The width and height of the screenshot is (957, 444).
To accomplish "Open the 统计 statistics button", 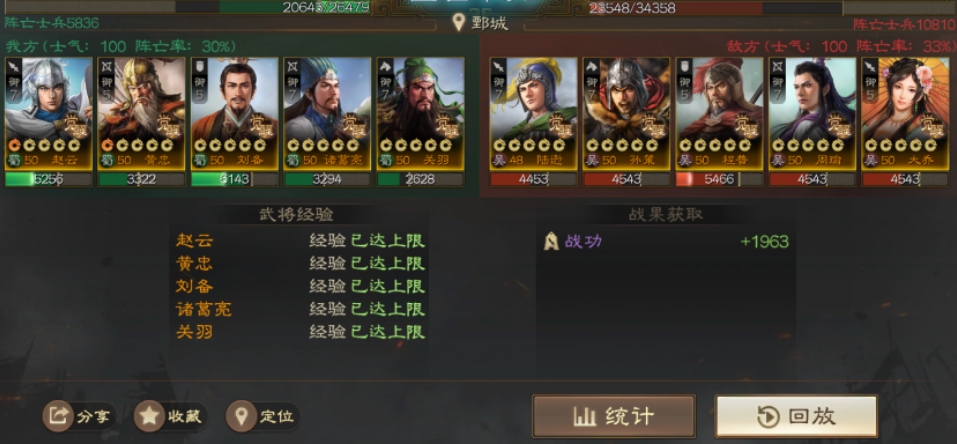I will 614,417.
